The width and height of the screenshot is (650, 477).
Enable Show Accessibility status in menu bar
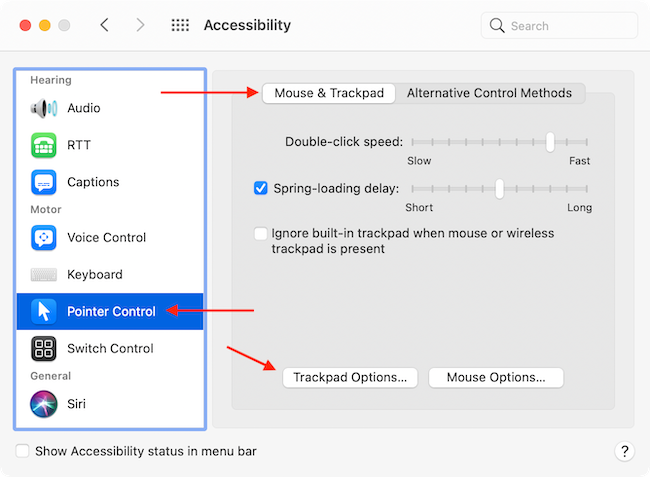23,451
